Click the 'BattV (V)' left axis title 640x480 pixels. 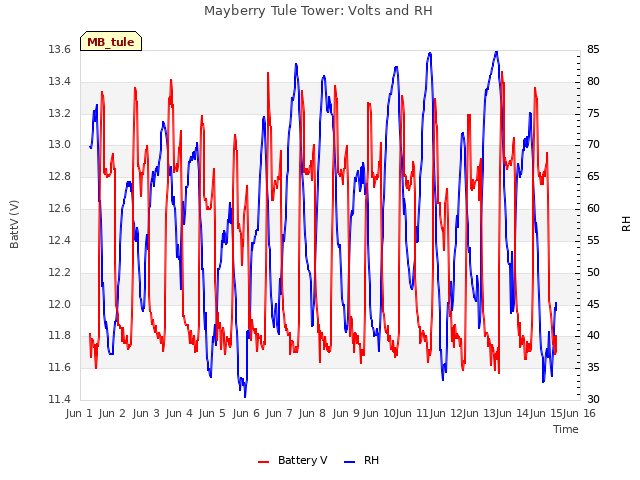[x=14, y=224]
